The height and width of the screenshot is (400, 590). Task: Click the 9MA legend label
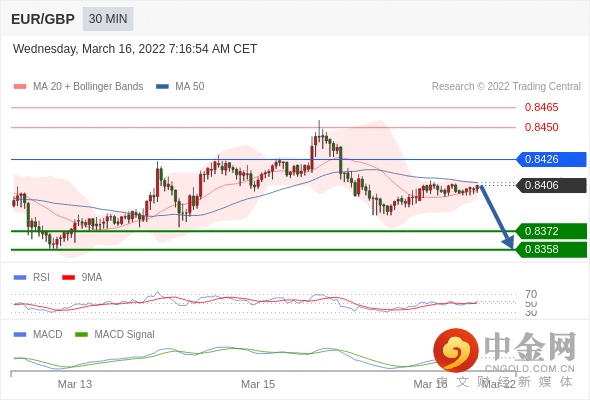(92, 278)
